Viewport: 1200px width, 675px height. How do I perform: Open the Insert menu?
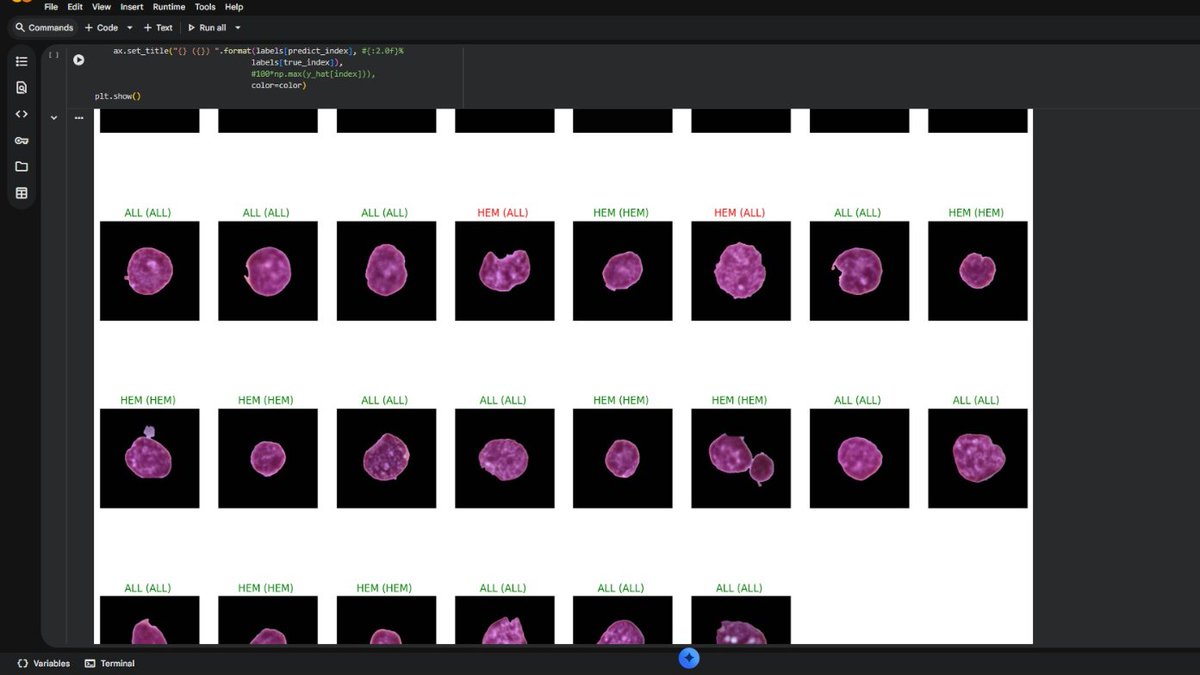tap(132, 7)
